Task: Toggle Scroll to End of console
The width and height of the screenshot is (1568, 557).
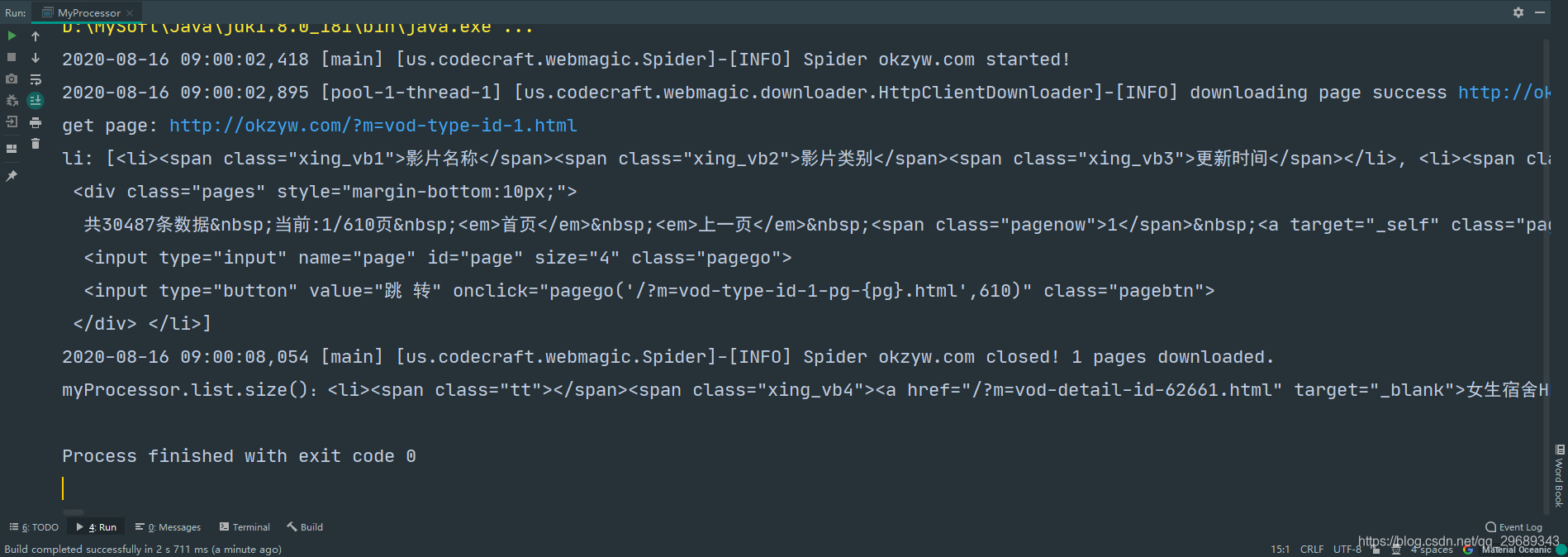Action: (x=36, y=101)
